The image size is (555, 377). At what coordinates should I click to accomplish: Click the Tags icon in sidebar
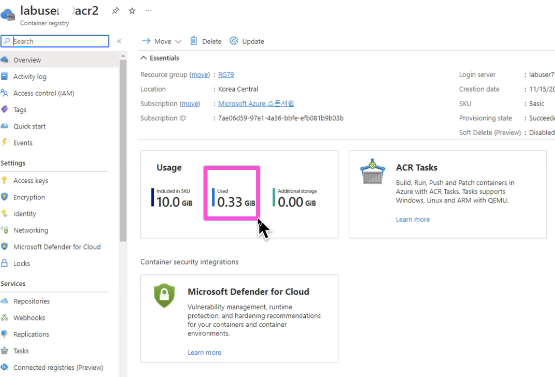5,109
